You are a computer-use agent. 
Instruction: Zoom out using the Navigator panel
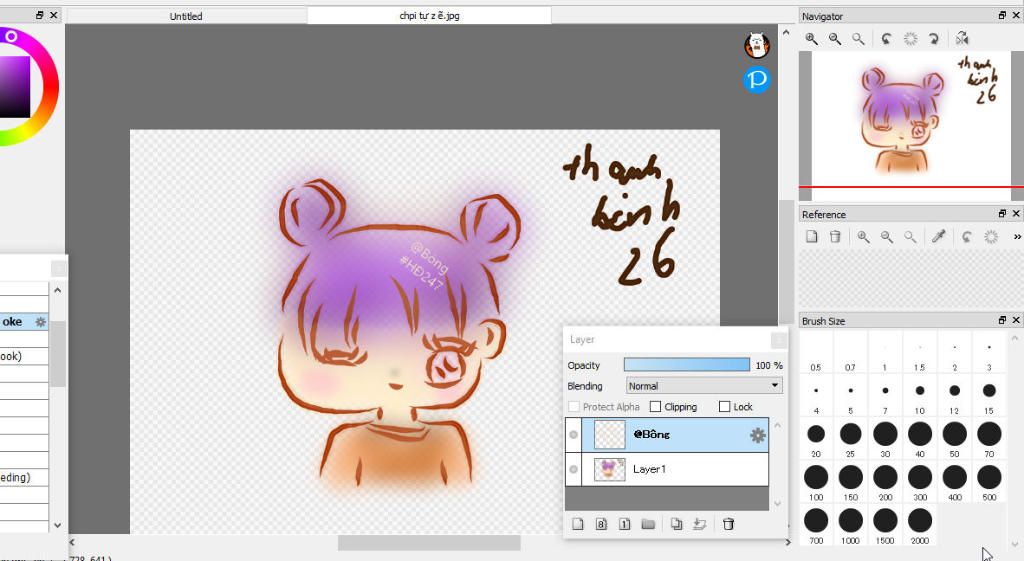tap(835, 39)
